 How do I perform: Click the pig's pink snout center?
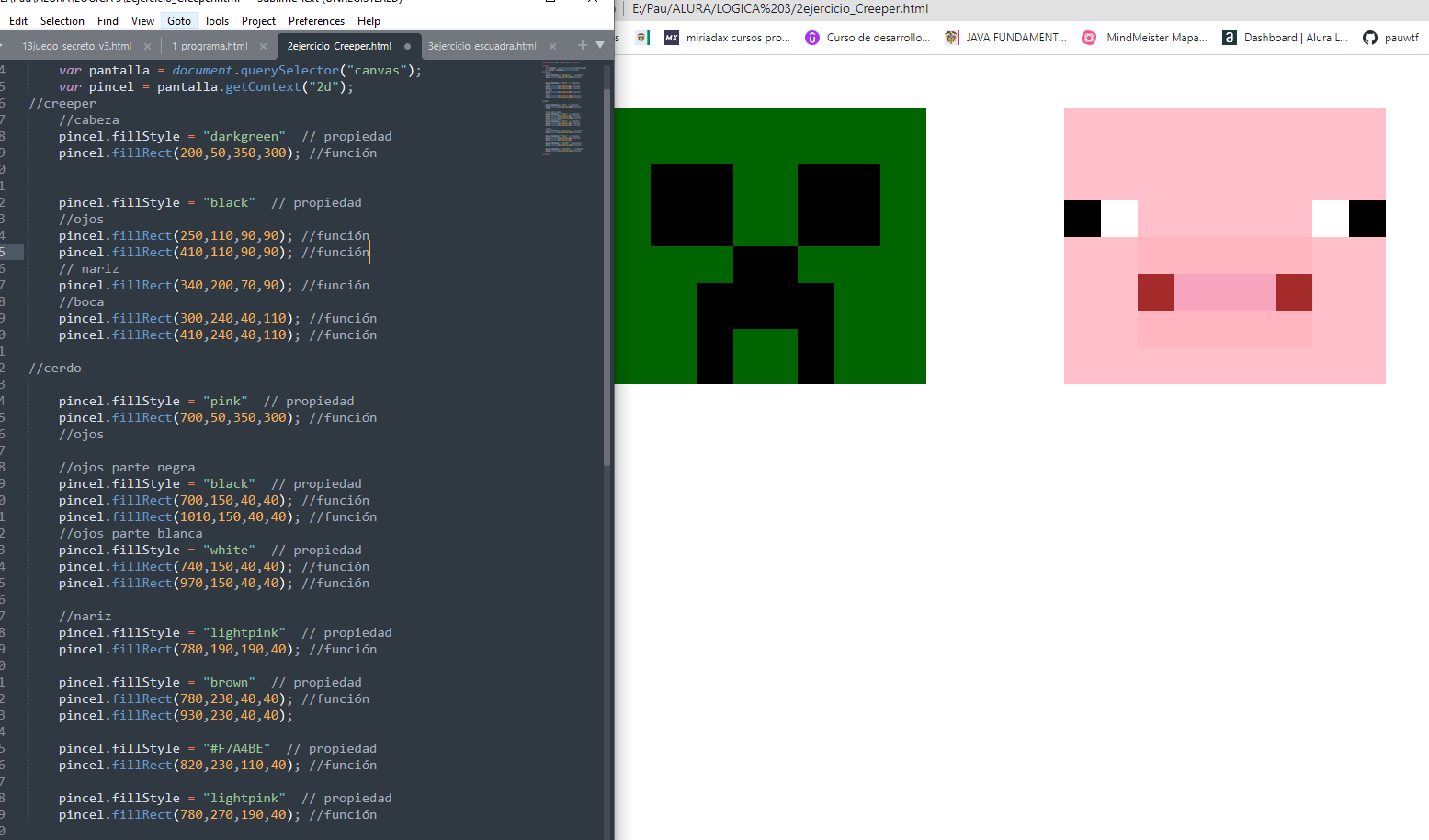(1225, 292)
